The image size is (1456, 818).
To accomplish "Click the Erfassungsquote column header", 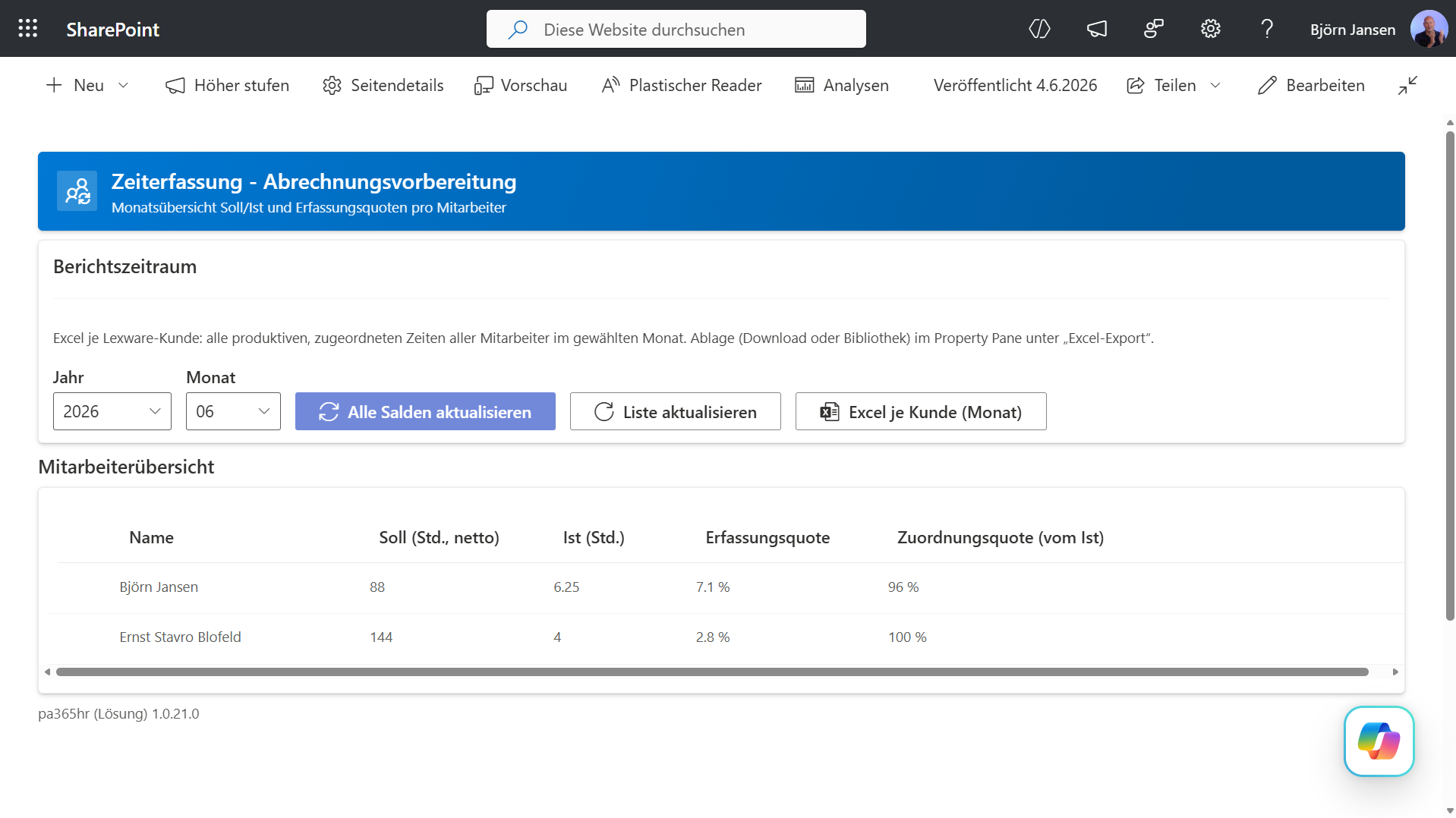I will [x=767, y=537].
